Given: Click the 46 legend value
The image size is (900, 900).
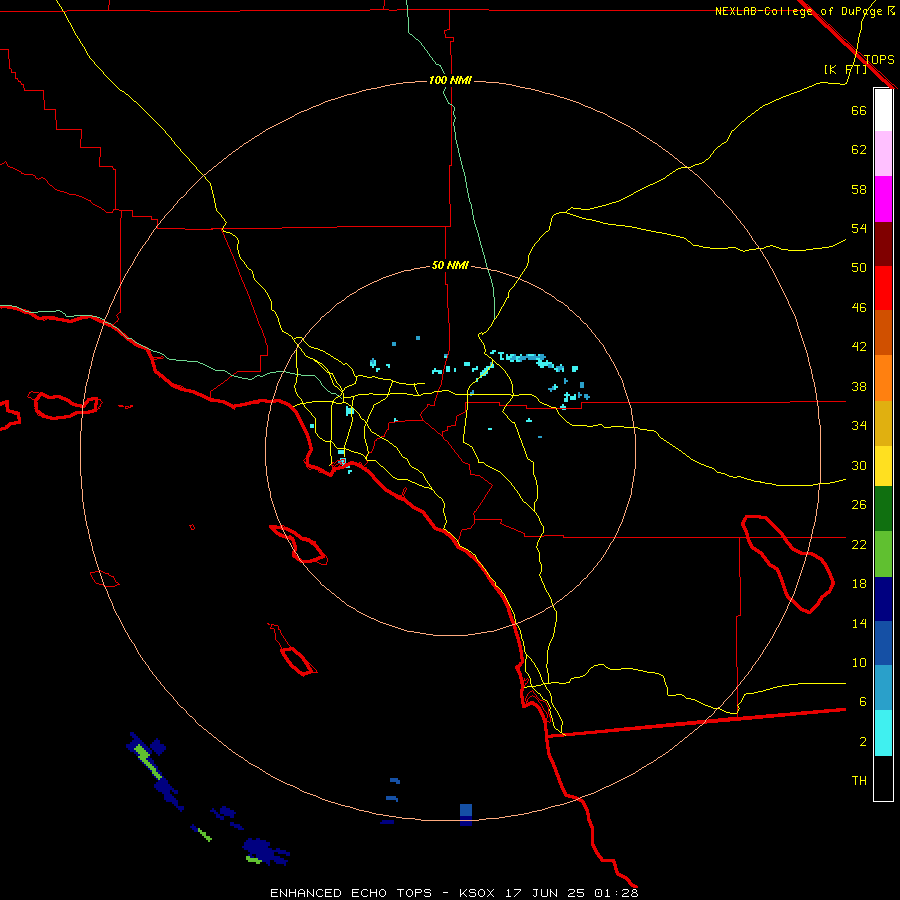Looking at the screenshot, I should click(x=859, y=308).
